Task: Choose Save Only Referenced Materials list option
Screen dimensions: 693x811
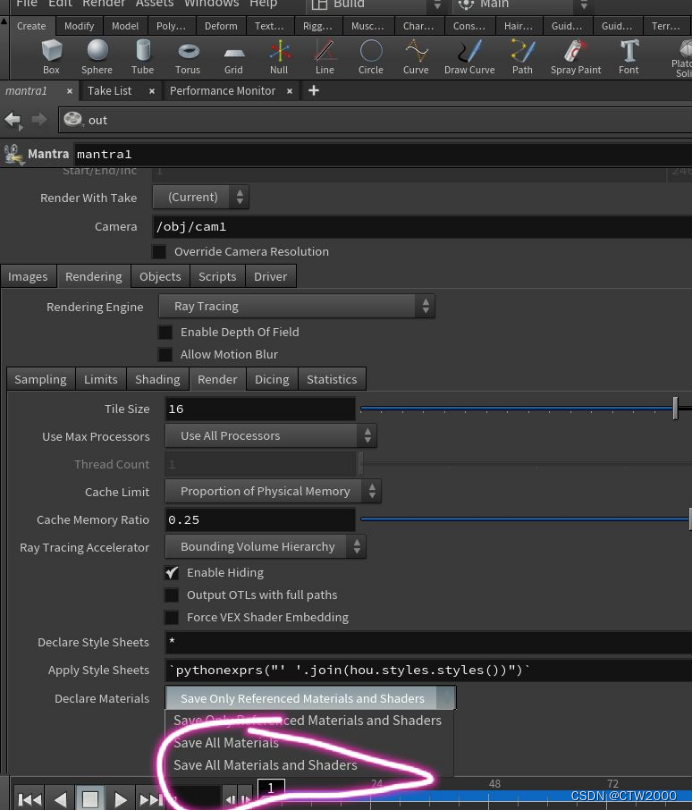Action: click(x=308, y=720)
